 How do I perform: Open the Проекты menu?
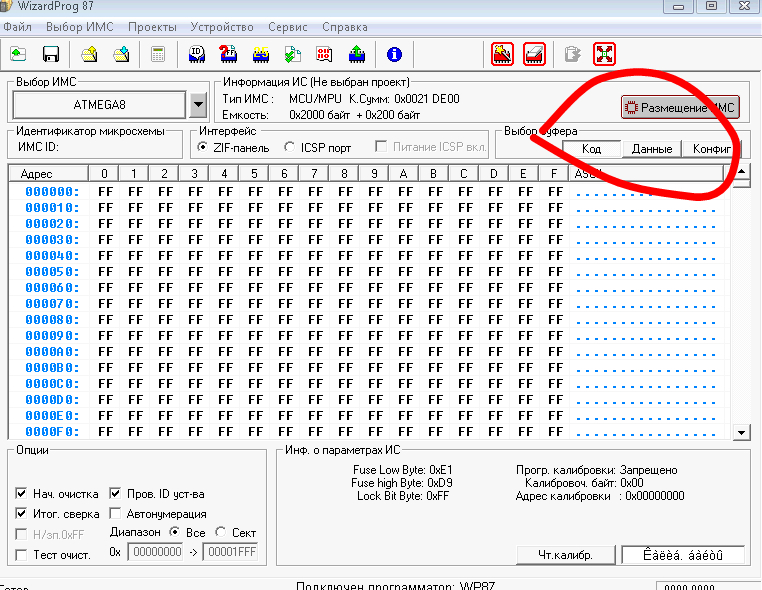(151, 27)
